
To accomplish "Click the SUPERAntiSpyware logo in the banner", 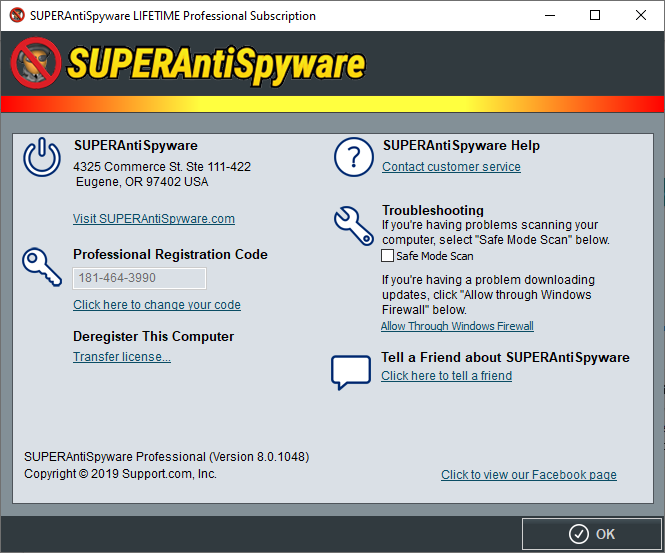I will (188, 64).
